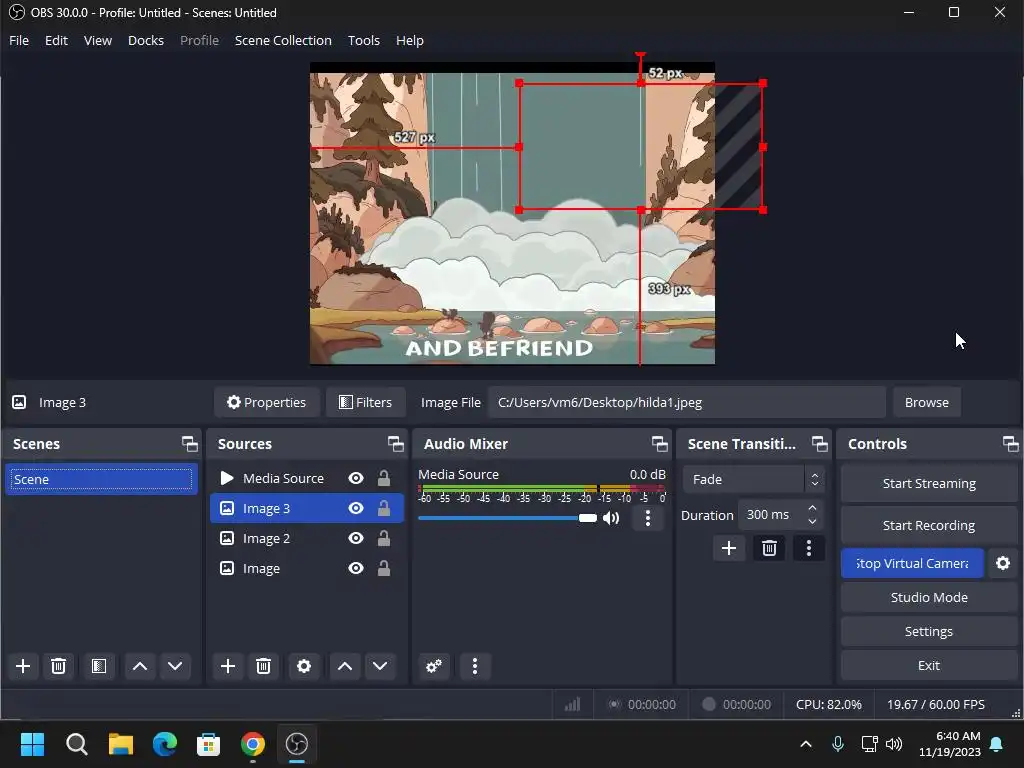This screenshot has width=1024, height=768.
Task: Click the Duration 300 ms field
Action: (771, 515)
